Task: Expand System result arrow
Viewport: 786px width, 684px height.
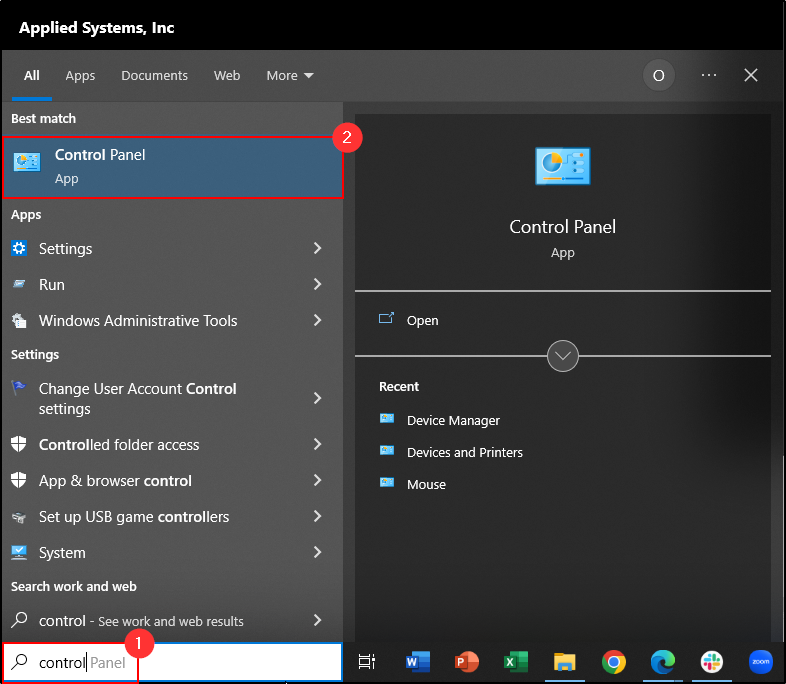Action: [317, 552]
